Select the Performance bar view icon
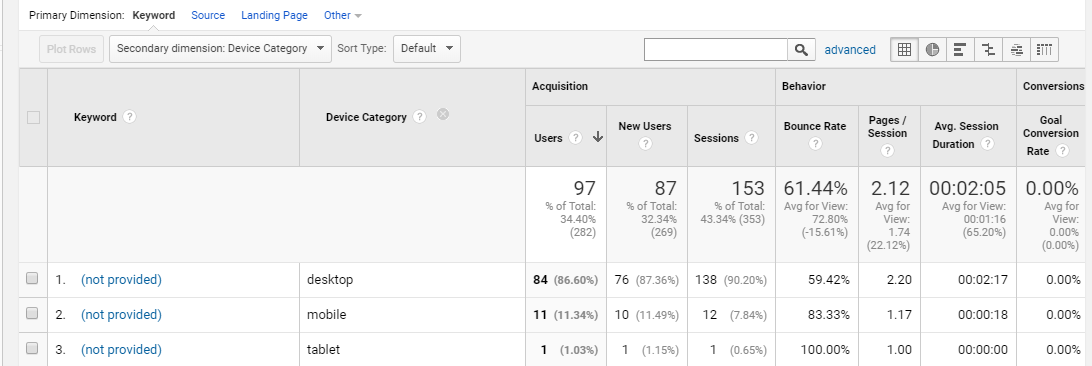This screenshot has height=366, width=1092. coord(960,49)
